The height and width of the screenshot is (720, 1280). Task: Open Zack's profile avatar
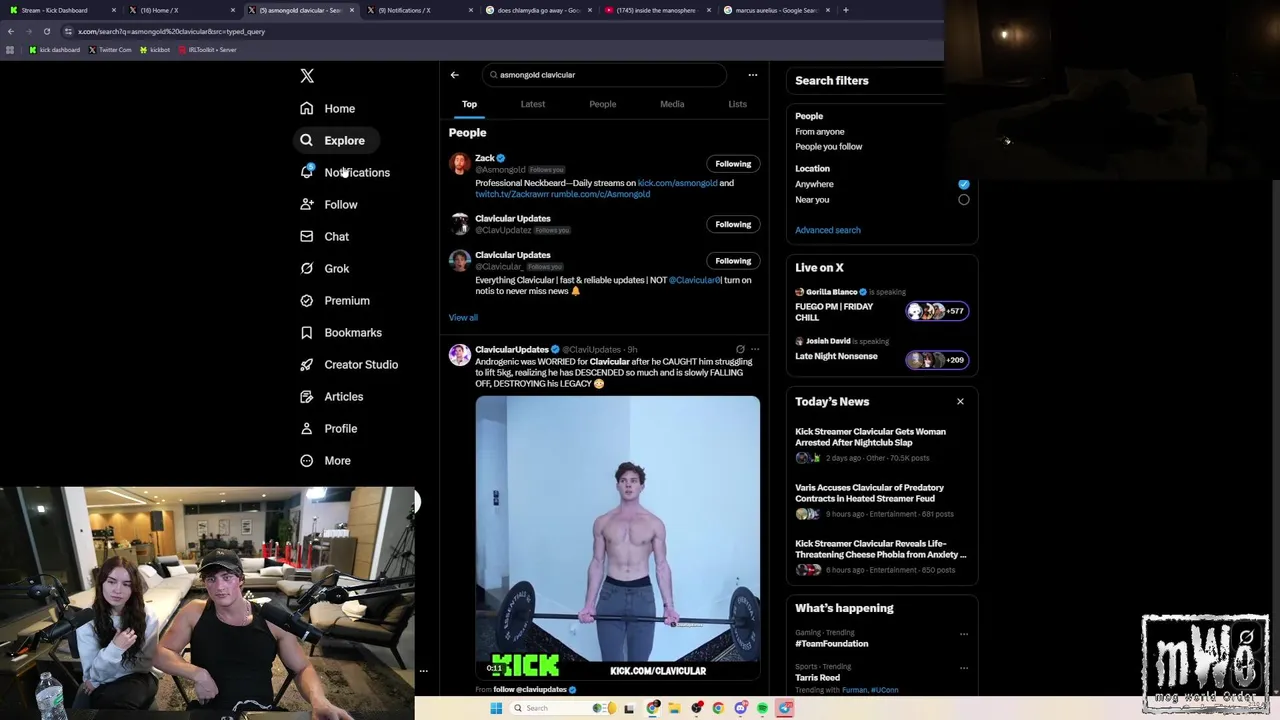460,163
